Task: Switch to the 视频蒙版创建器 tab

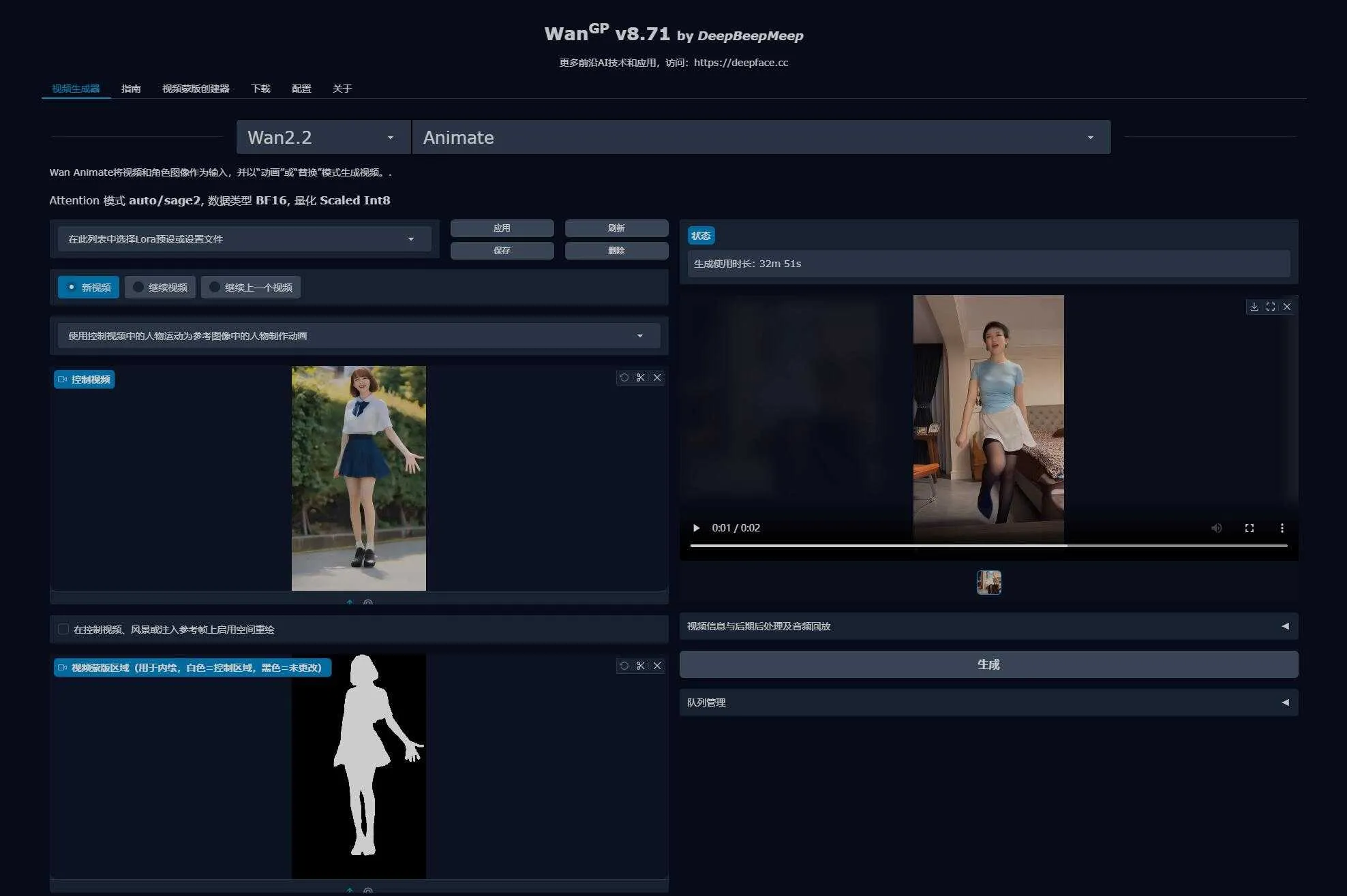Action: click(196, 89)
